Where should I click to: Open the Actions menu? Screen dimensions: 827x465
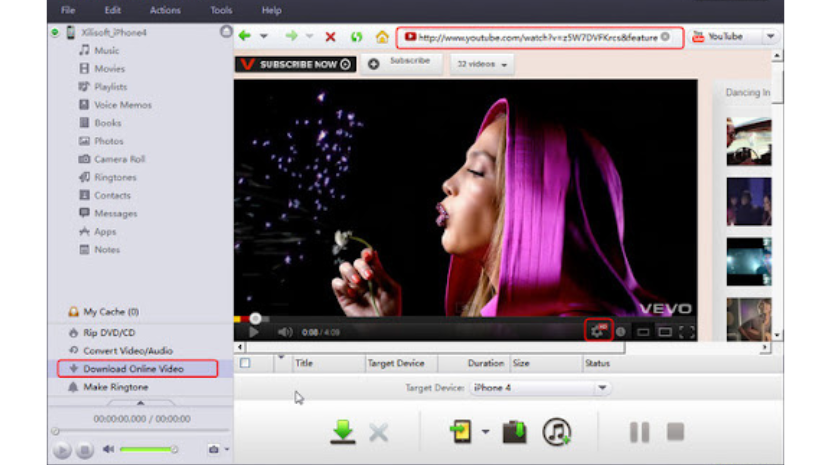[x=165, y=10]
